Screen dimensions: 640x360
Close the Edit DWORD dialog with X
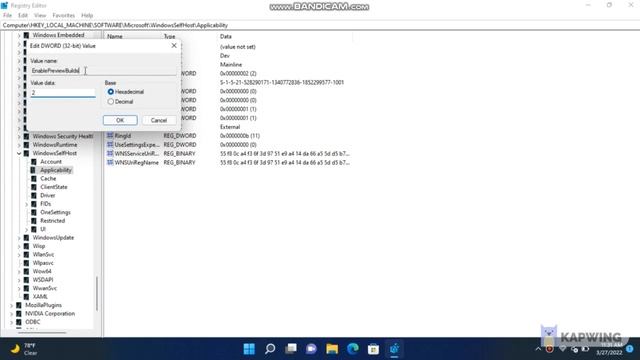(x=174, y=46)
